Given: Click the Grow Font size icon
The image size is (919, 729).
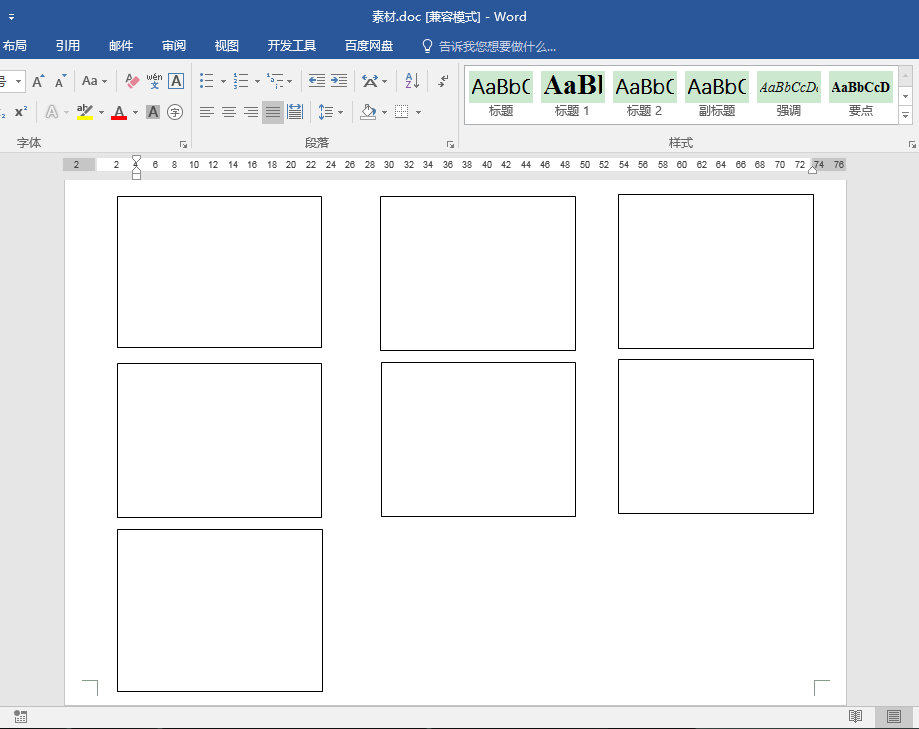Looking at the screenshot, I should pyautogui.click(x=38, y=81).
